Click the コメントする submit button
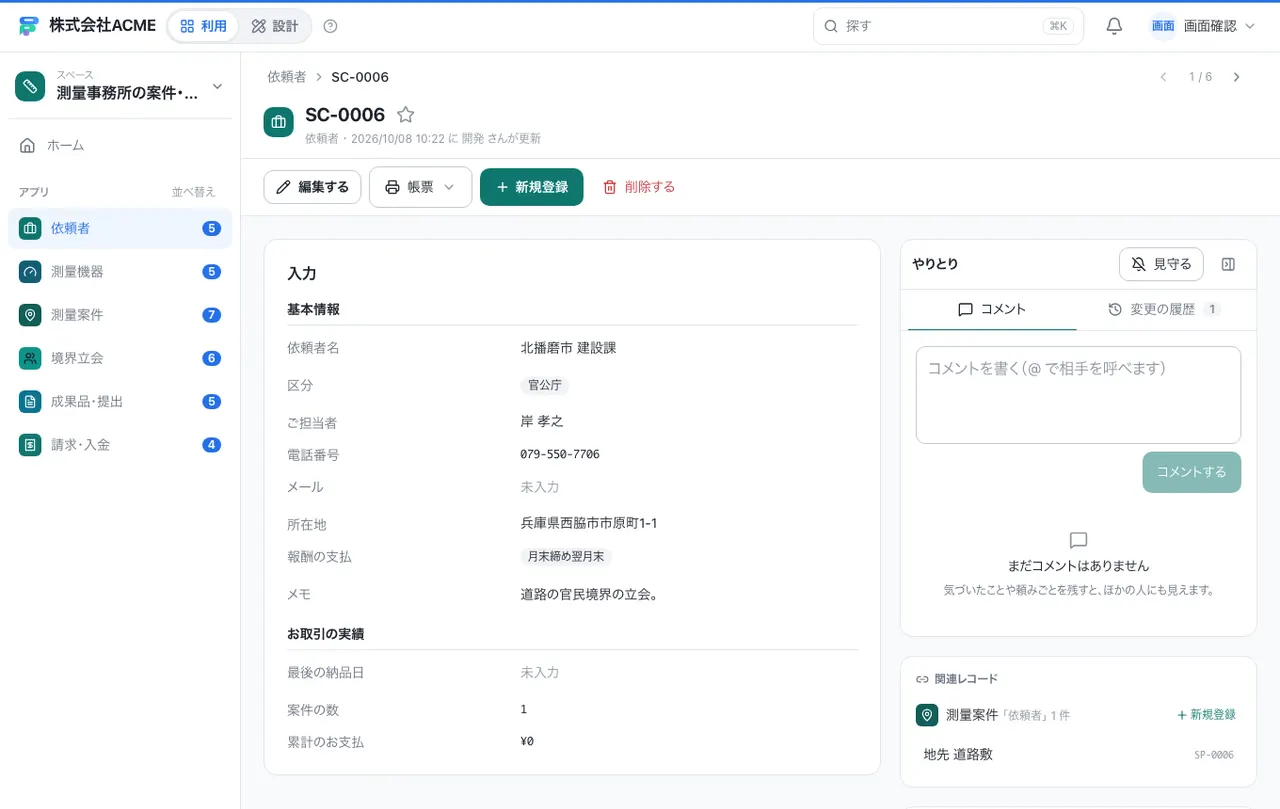 pos(1191,472)
